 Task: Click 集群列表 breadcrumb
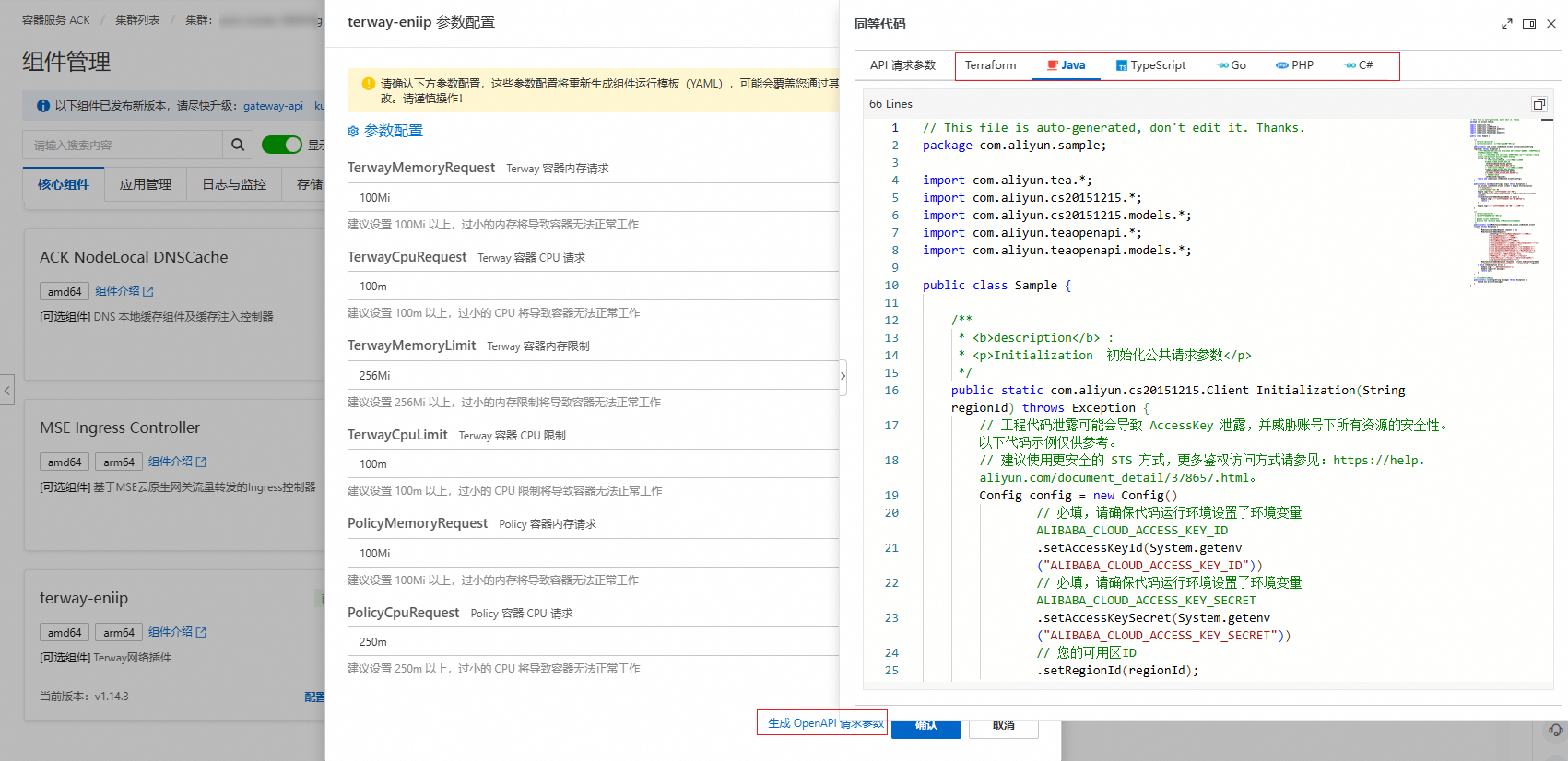[137, 19]
